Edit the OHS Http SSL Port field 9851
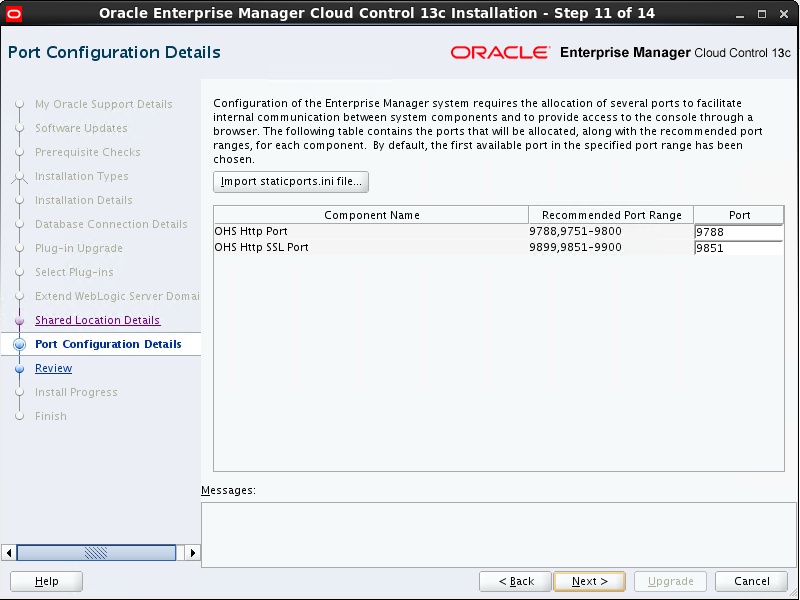The height and width of the screenshot is (600, 800). [738, 248]
